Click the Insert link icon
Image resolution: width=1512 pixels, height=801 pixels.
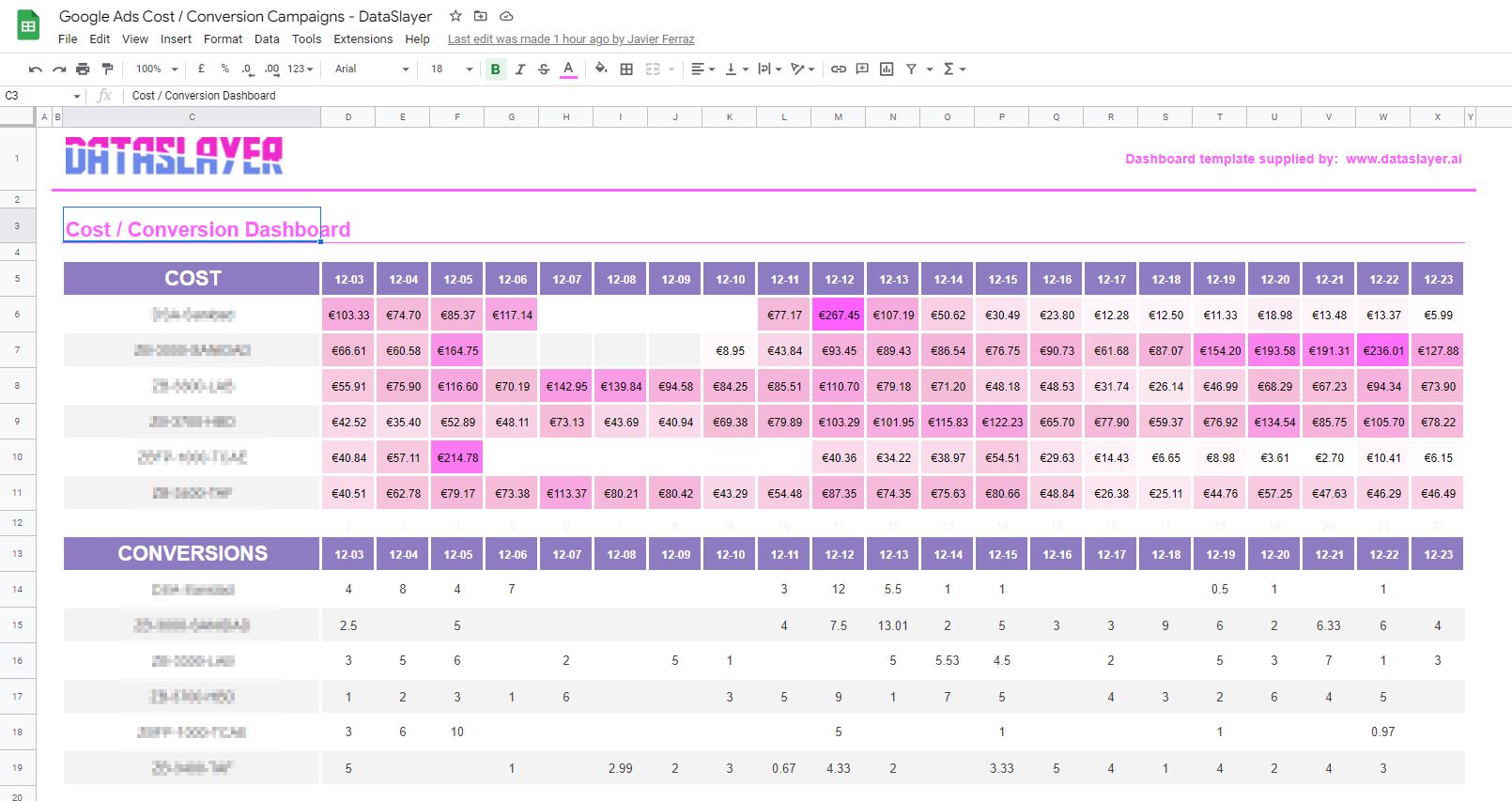pos(839,69)
